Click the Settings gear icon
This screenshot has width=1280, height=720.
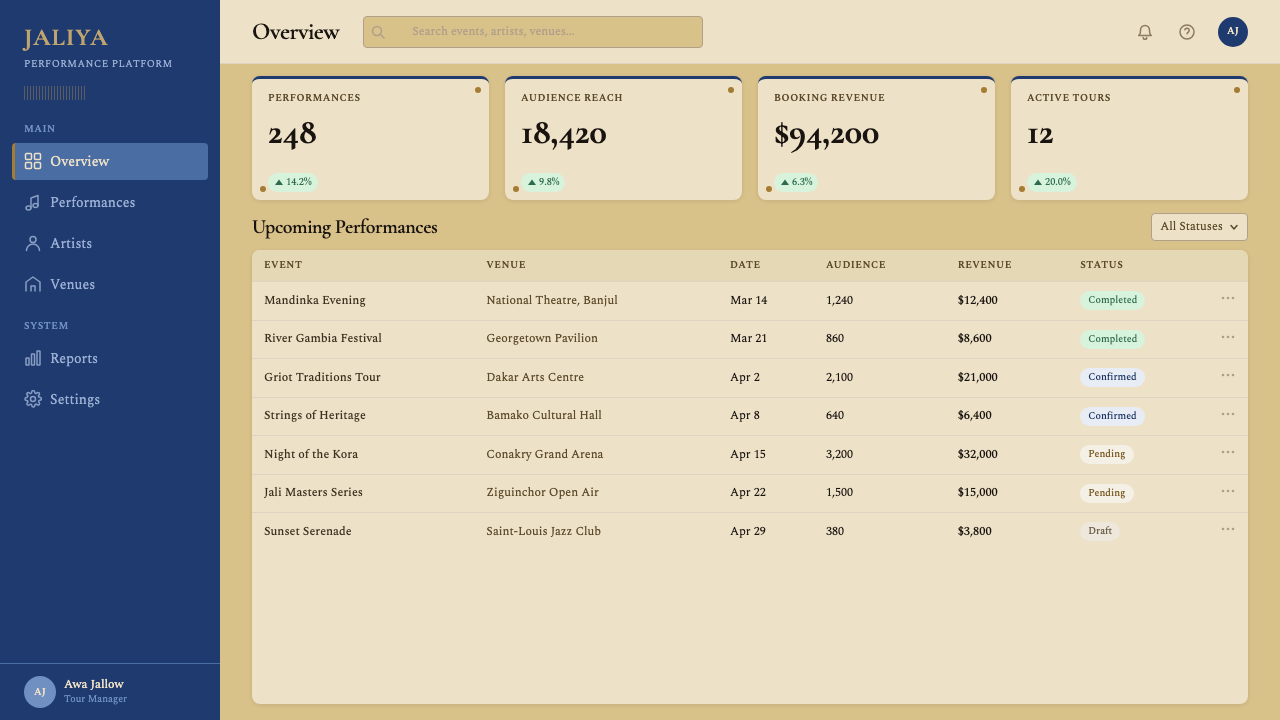point(33,399)
